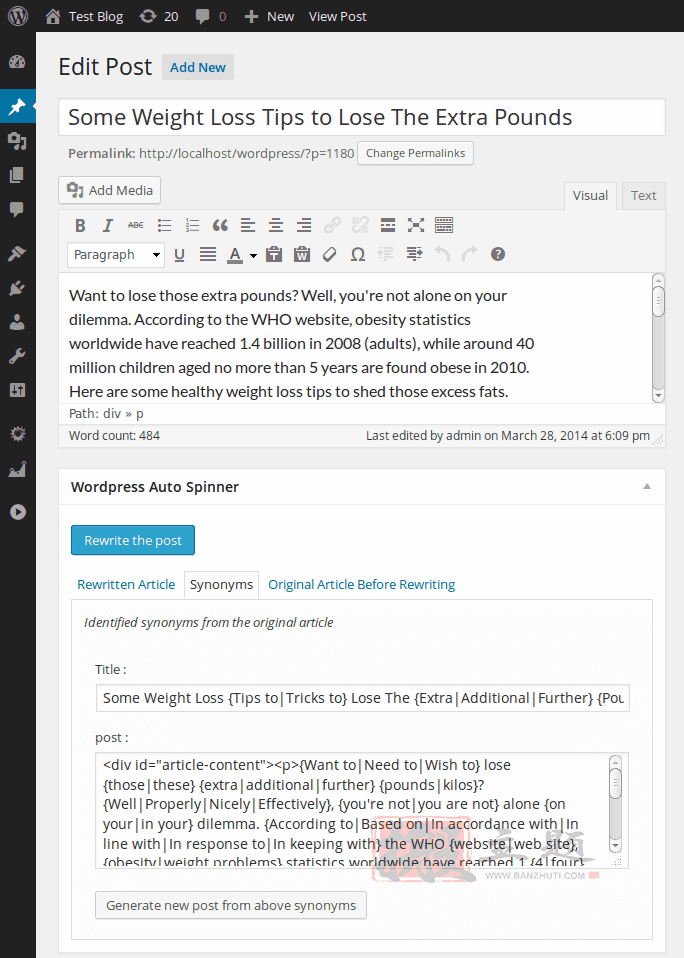
Task: Apply blockquote formatting
Action: click(220, 225)
